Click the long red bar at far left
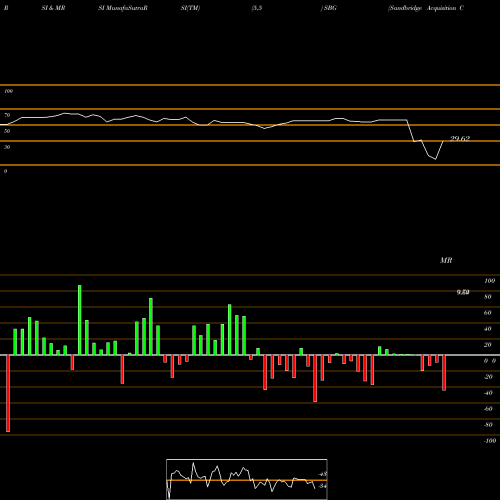The image size is (500, 500). (x=8, y=393)
